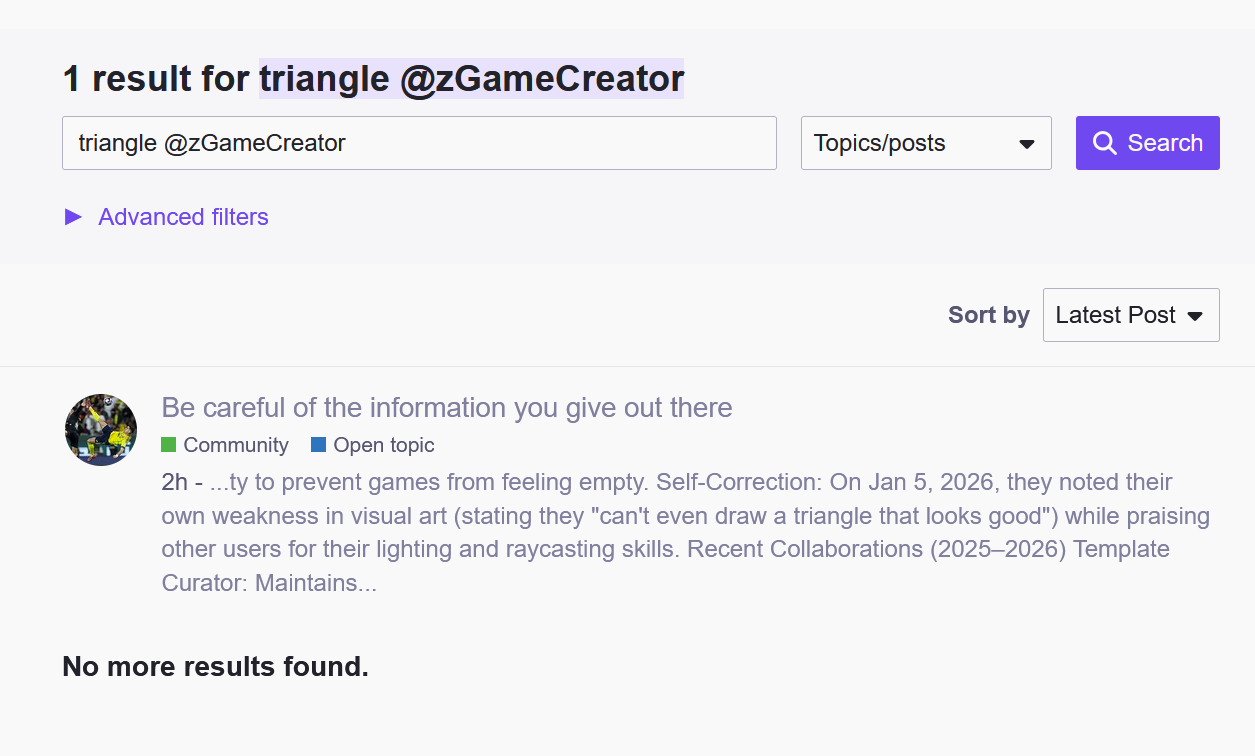Open the Latest Post sort dropdown
The image size is (1255, 756).
[x=1130, y=315]
